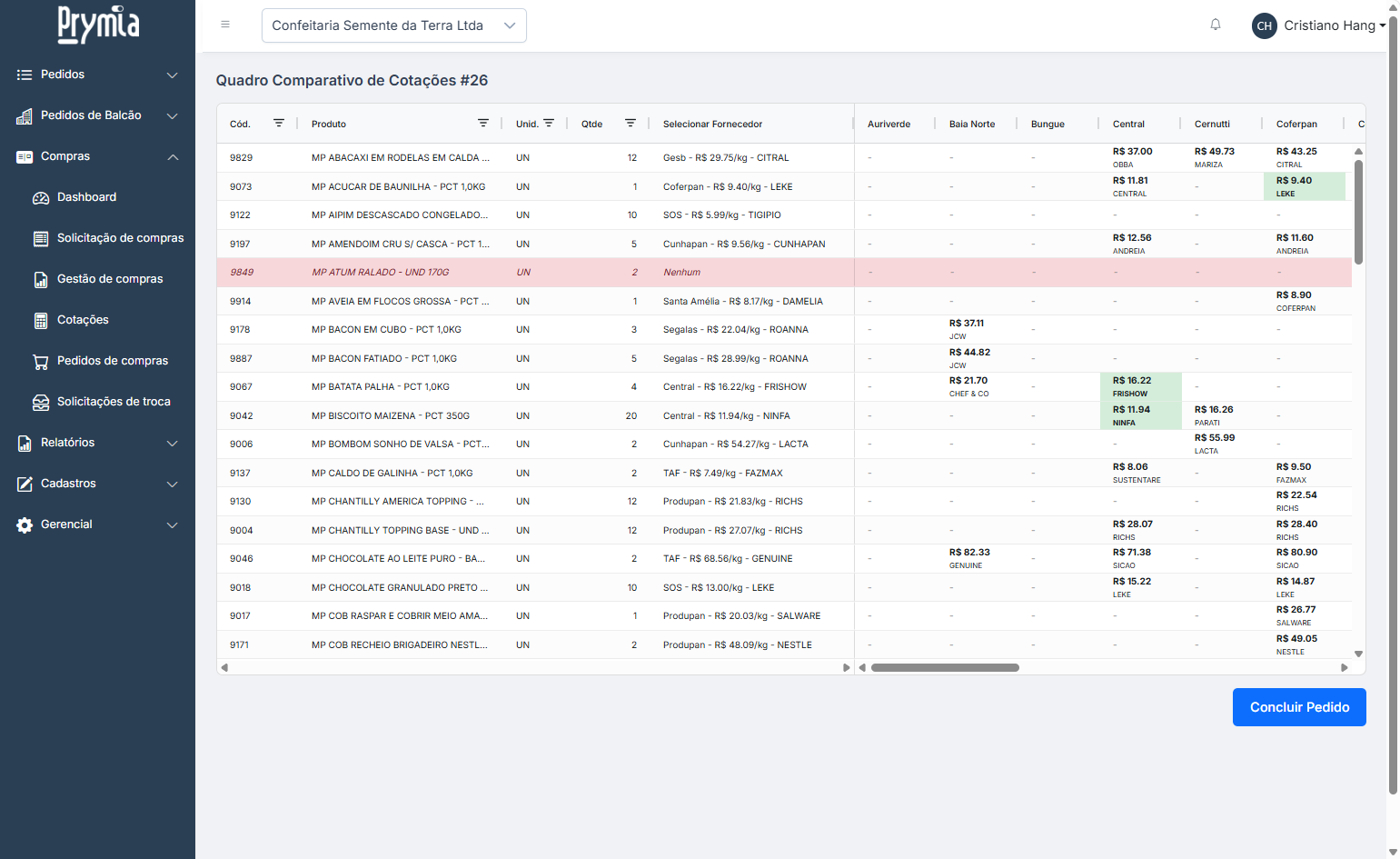
Task: Open the company selector dropdown
Action: pos(393,25)
